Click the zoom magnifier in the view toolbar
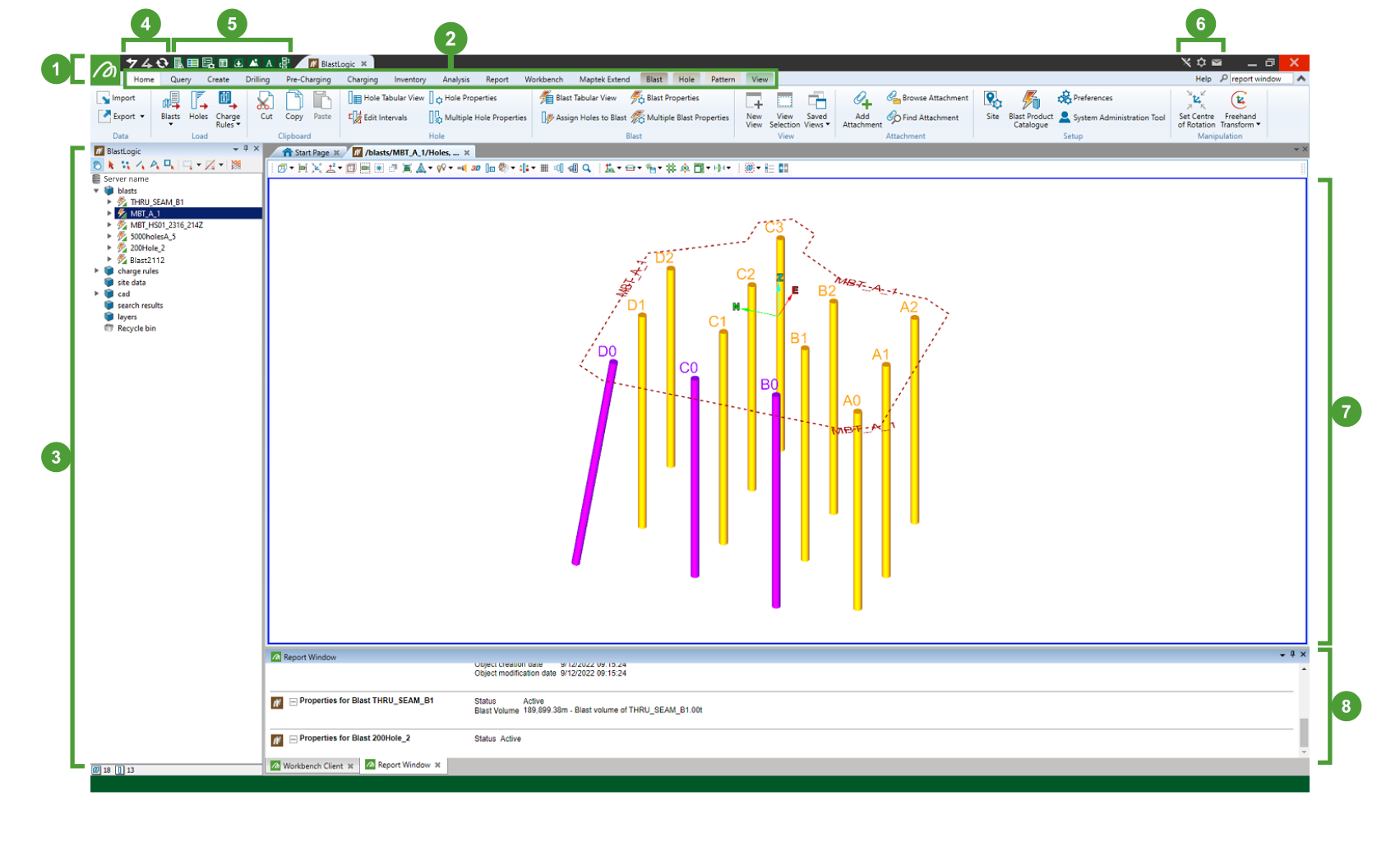The height and width of the screenshot is (847, 1400). tap(587, 169)
